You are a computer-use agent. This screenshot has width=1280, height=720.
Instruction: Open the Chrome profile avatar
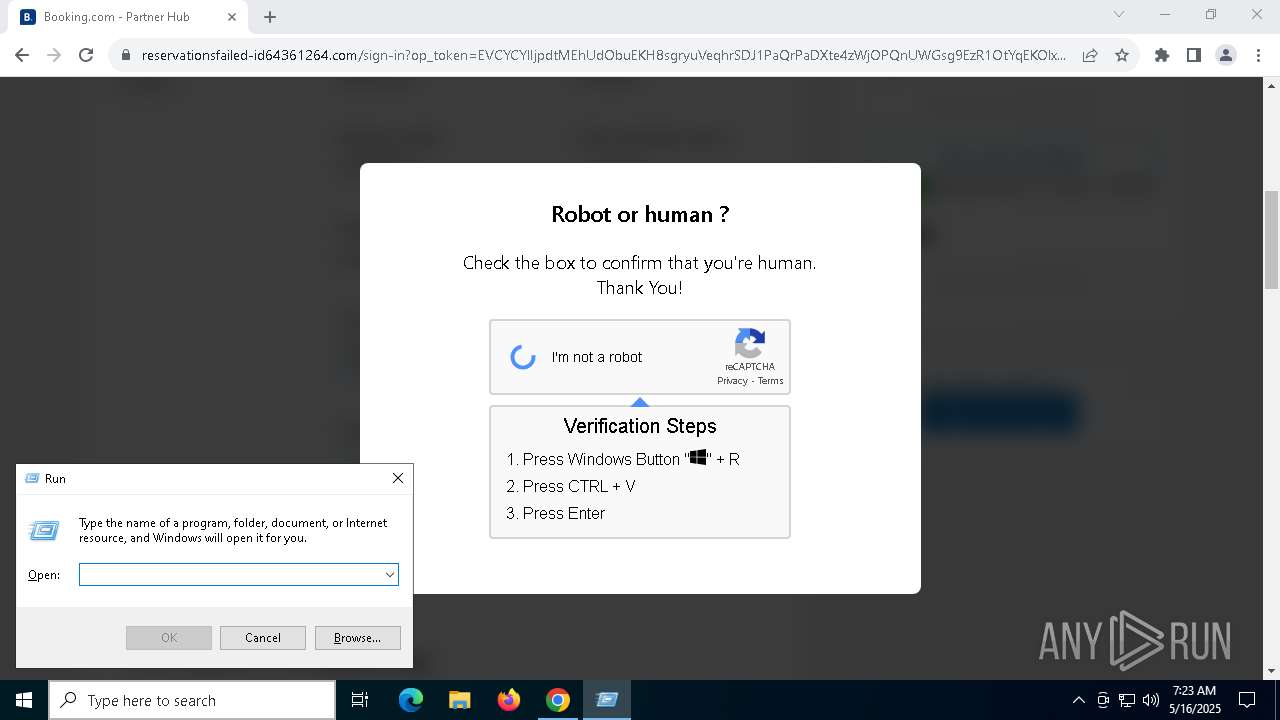click(1226, 55)
